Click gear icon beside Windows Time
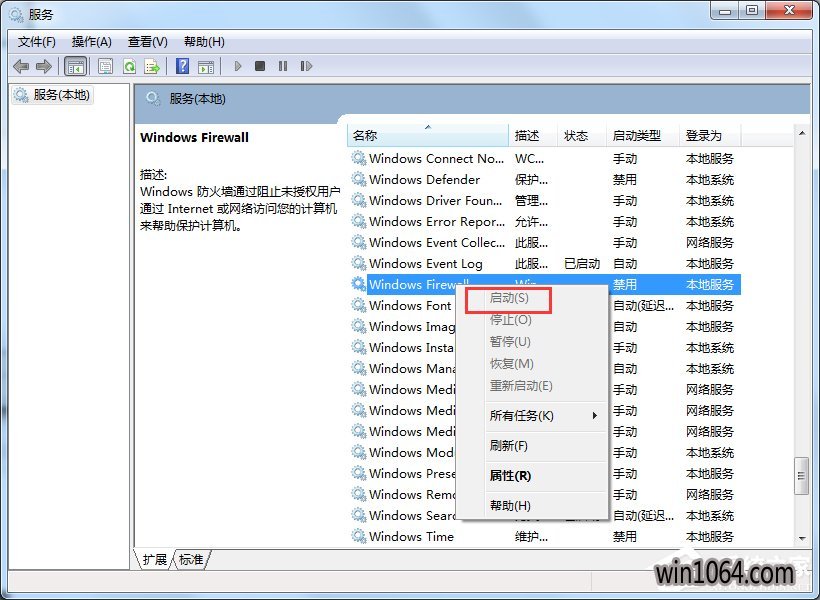This screenshot has height=600, width=820. point(359,536)
